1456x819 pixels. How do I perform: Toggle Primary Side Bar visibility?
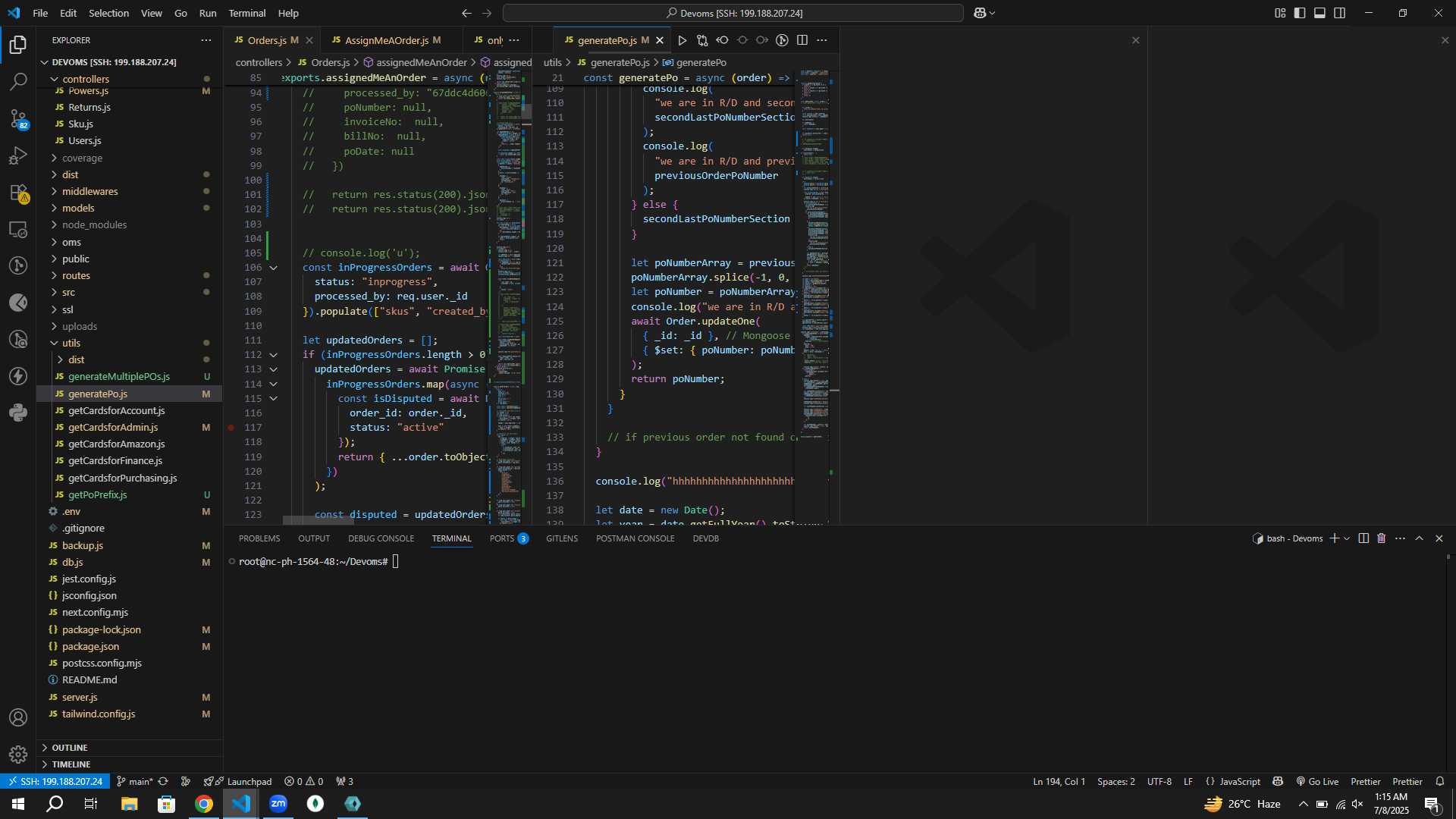point(1300,13)
